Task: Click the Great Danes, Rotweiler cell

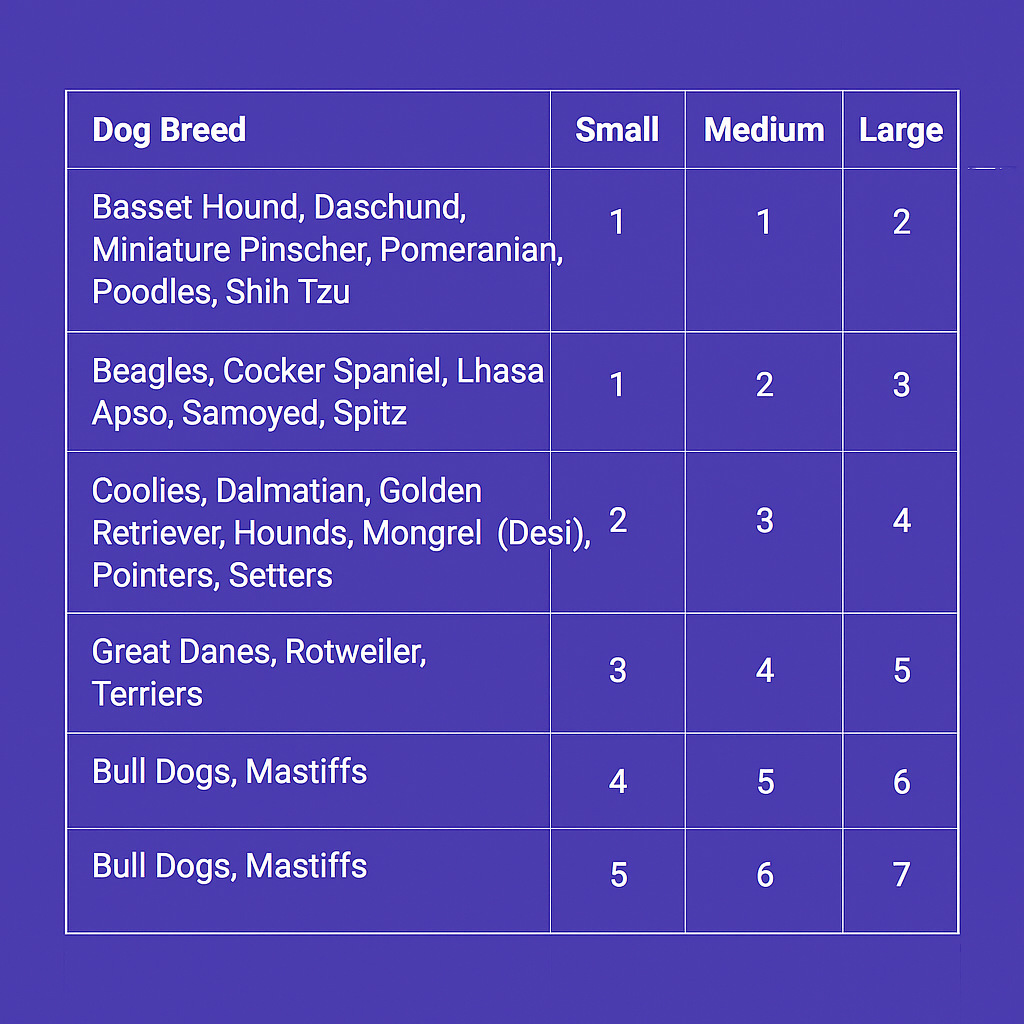Action: click(308, 673)
